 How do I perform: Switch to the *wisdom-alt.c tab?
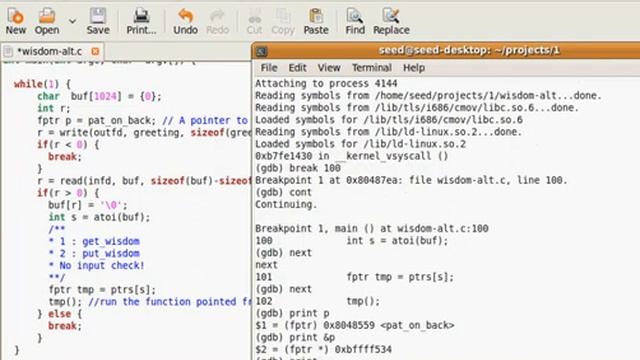49,51
